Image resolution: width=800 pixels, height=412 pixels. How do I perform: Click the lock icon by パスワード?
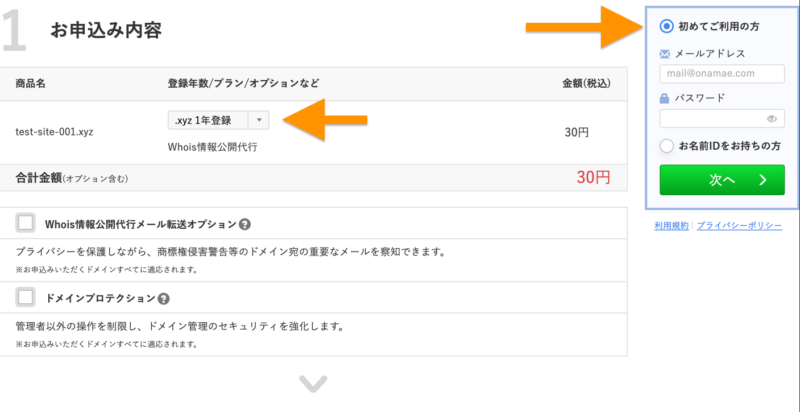[664, 98]
